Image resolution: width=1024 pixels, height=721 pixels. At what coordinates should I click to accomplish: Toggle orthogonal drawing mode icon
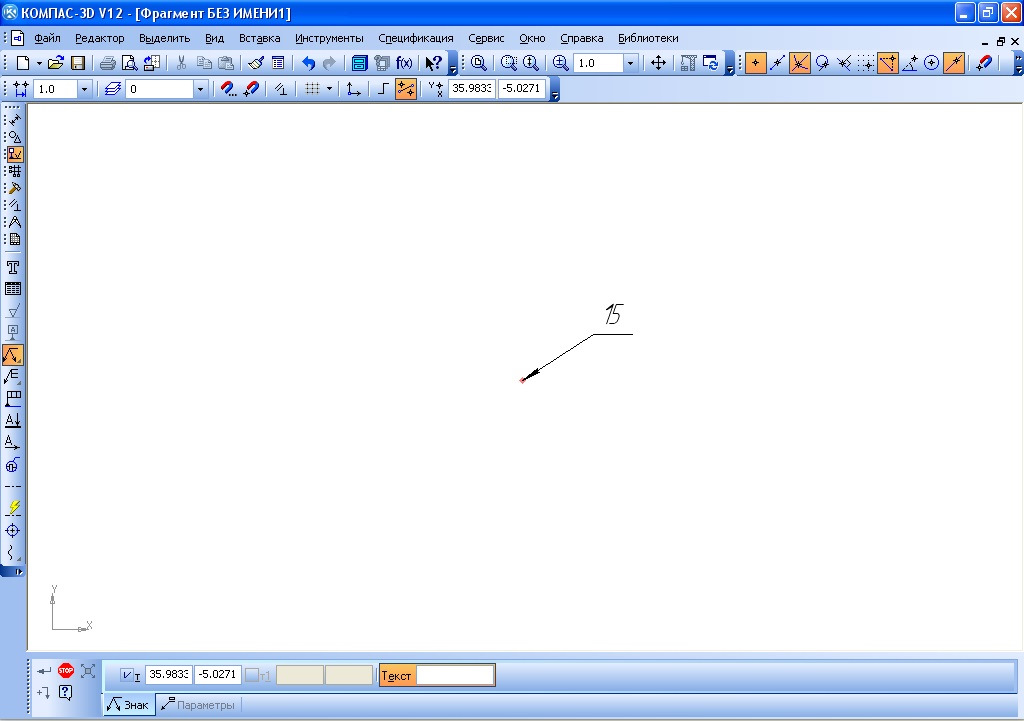pos(383,89)
